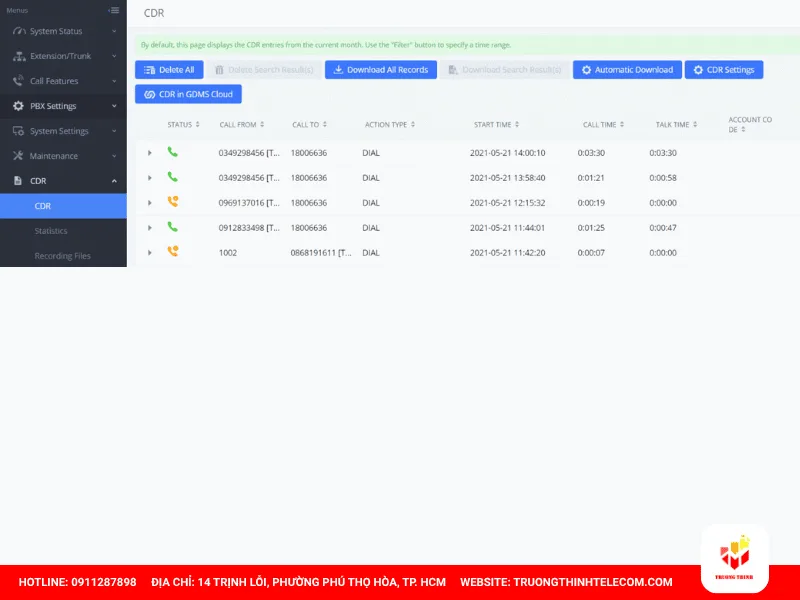
Task: Expand System Status menu chevron
Action: pos(114,31)
